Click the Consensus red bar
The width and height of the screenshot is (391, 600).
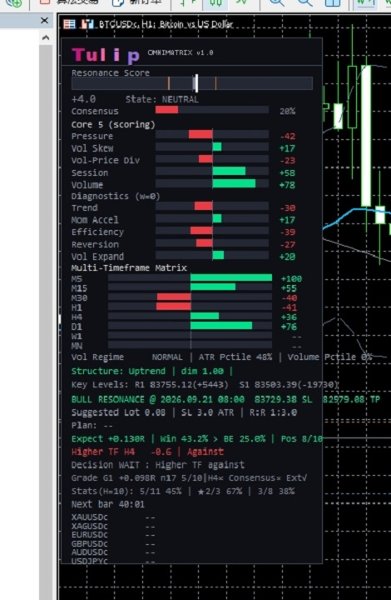(x=166, y=110)
